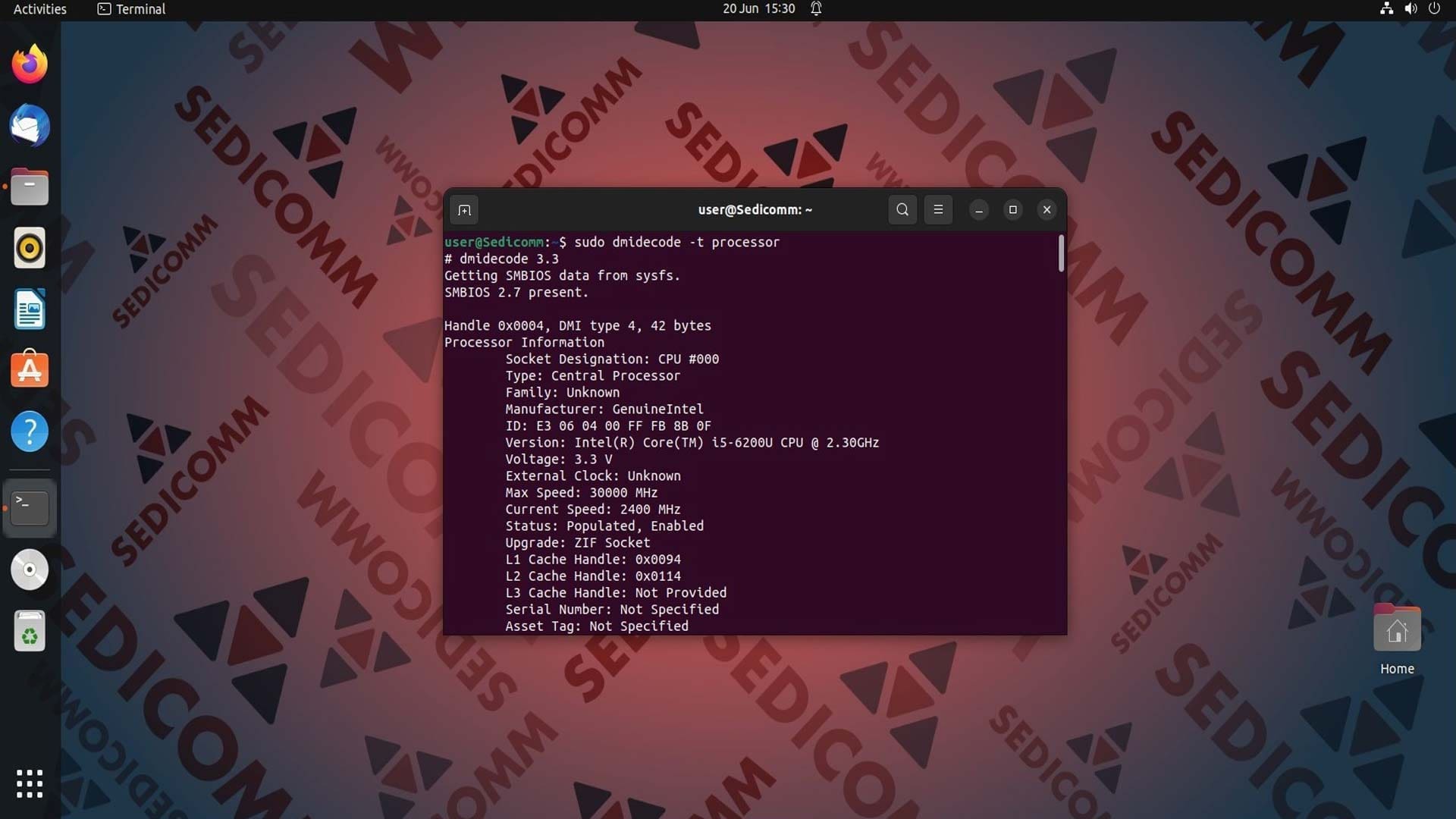Click the network status icon
The width and height of the screenshot is (1456, 819).
coord(1386,9)
